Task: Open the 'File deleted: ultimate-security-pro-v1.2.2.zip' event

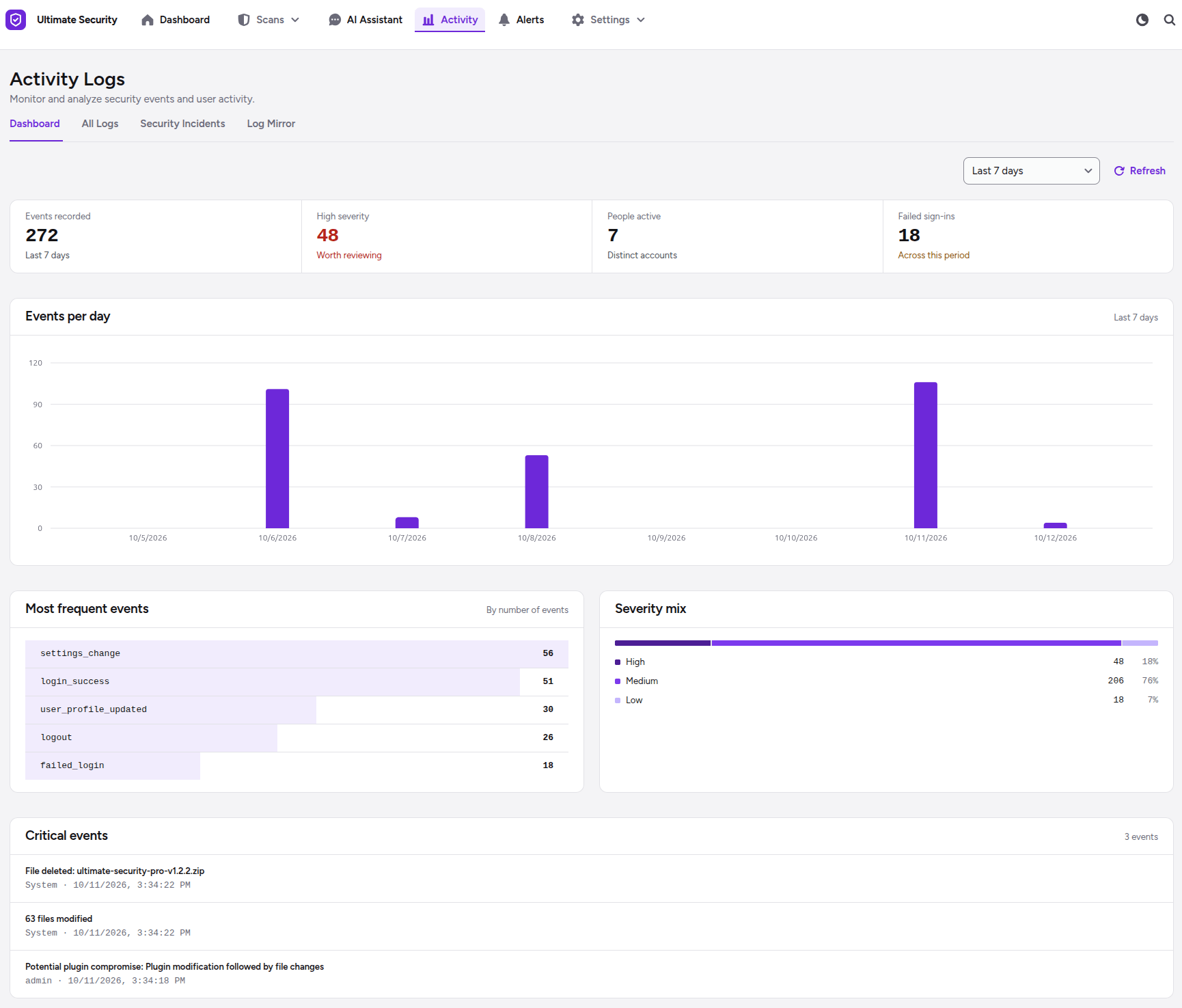Action: (x=592, y=878)
